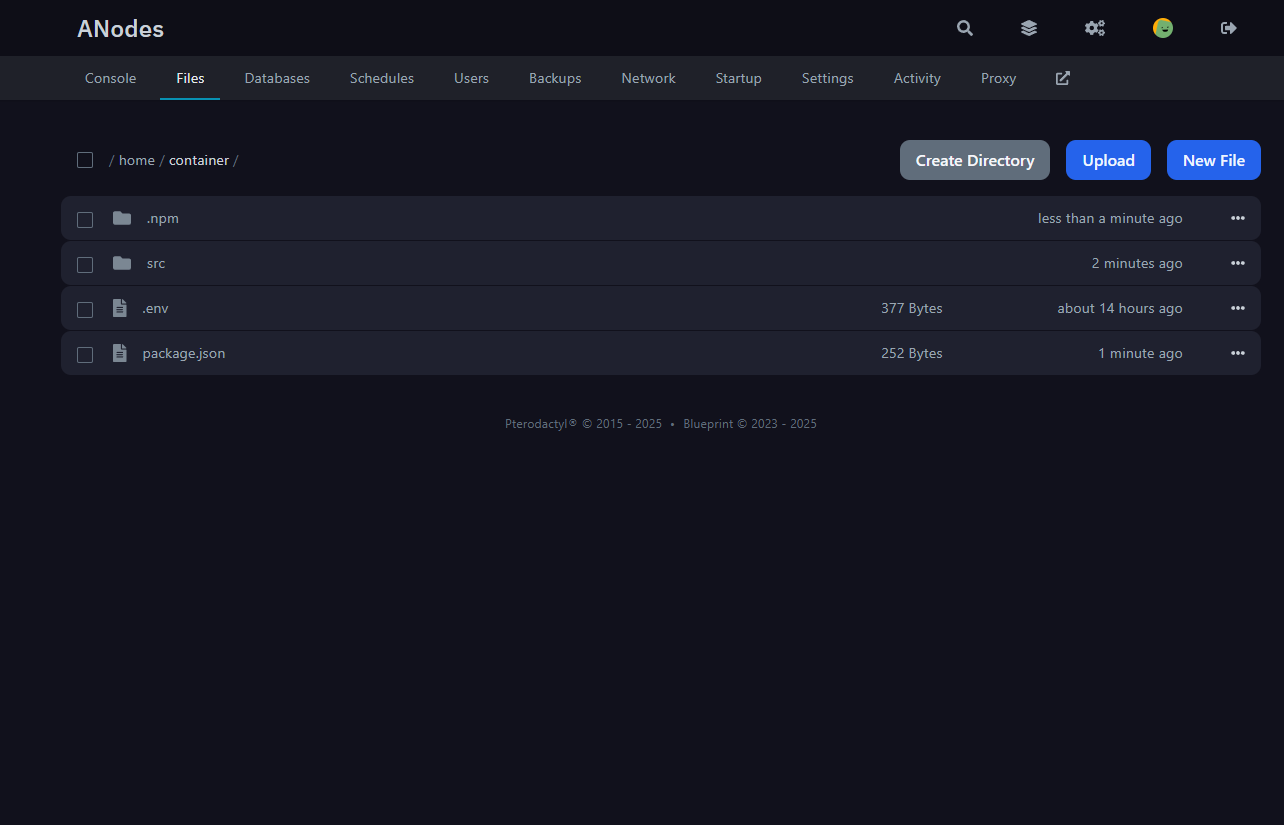Click the Create Directory button
The width and height of the screenshot is (1284, 825).
(x=974, y=160)
